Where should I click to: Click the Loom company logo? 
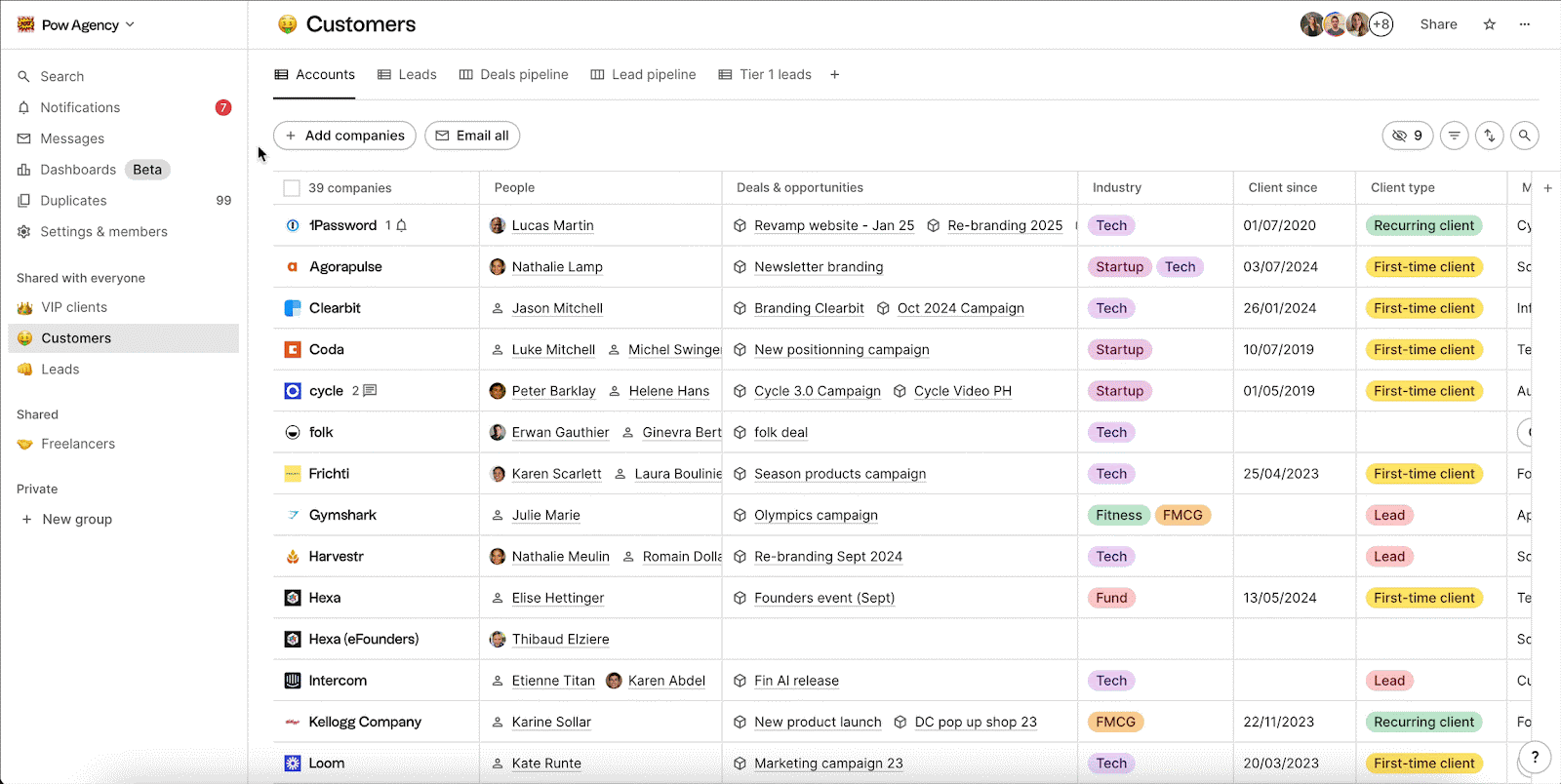pos(293,764)
